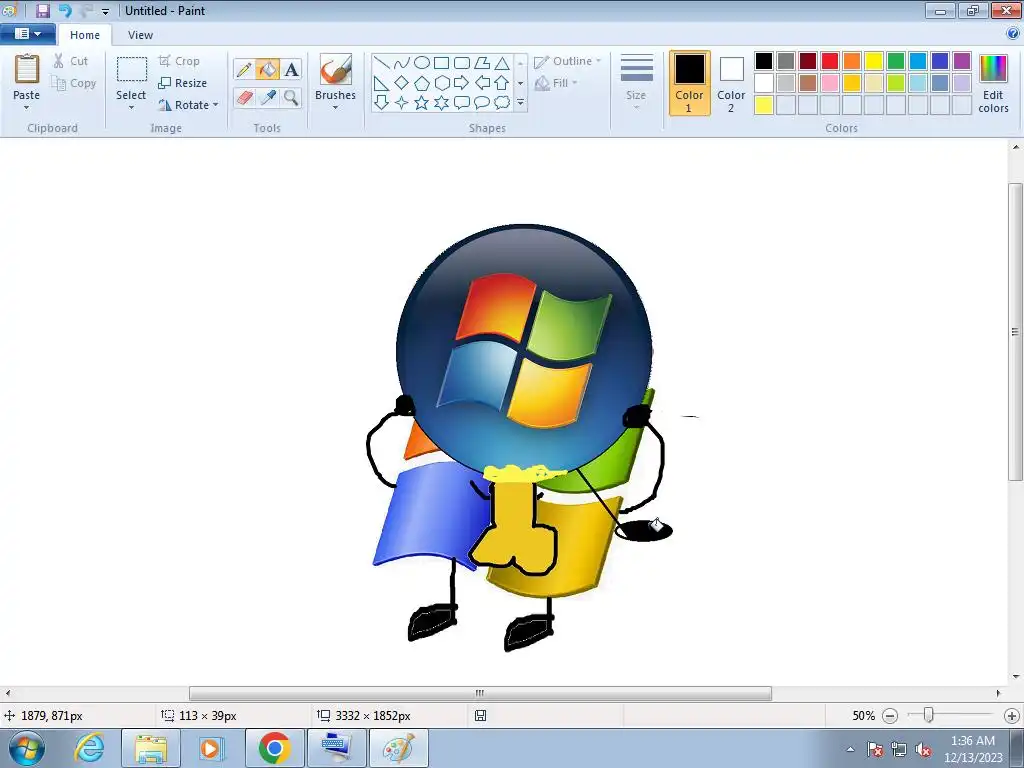Choose the Cloud callout shape
This screenshot has width=1024, height=768.
point(502,103)
